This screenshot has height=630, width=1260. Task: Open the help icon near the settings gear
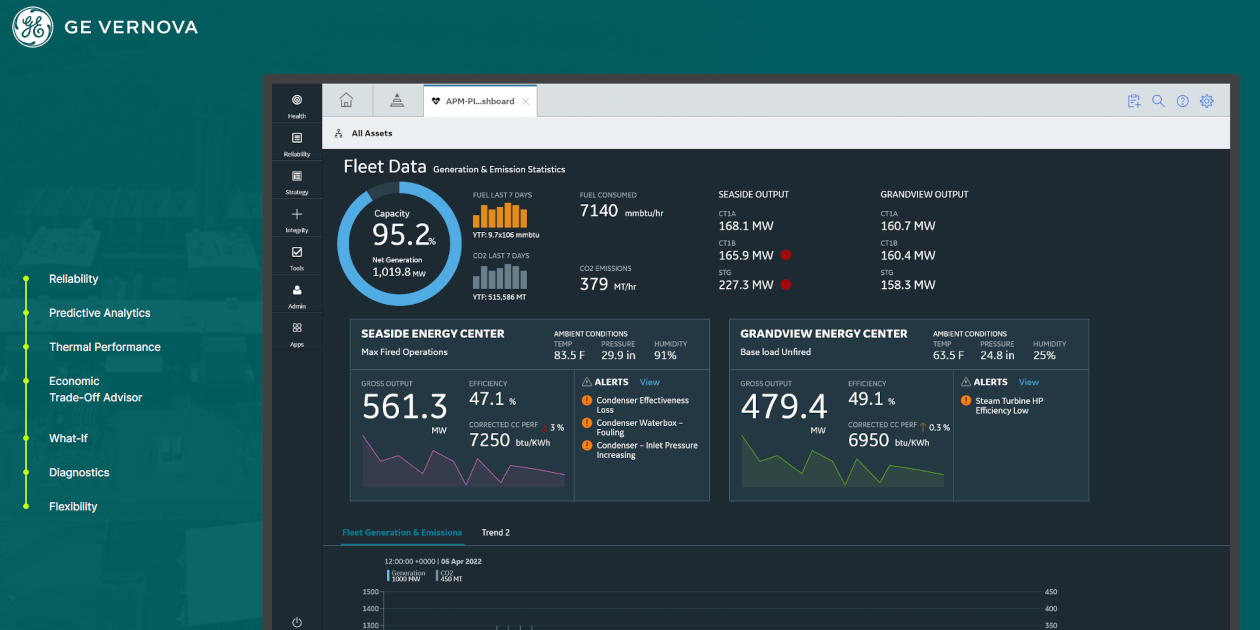tap(1182, 101)
